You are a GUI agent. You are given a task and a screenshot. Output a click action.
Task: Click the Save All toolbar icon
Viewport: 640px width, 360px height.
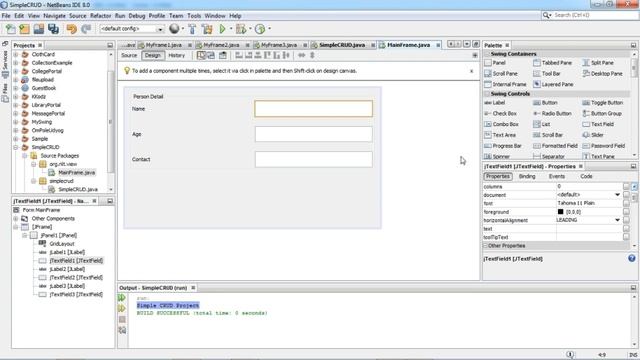click(x=53, y=29)
